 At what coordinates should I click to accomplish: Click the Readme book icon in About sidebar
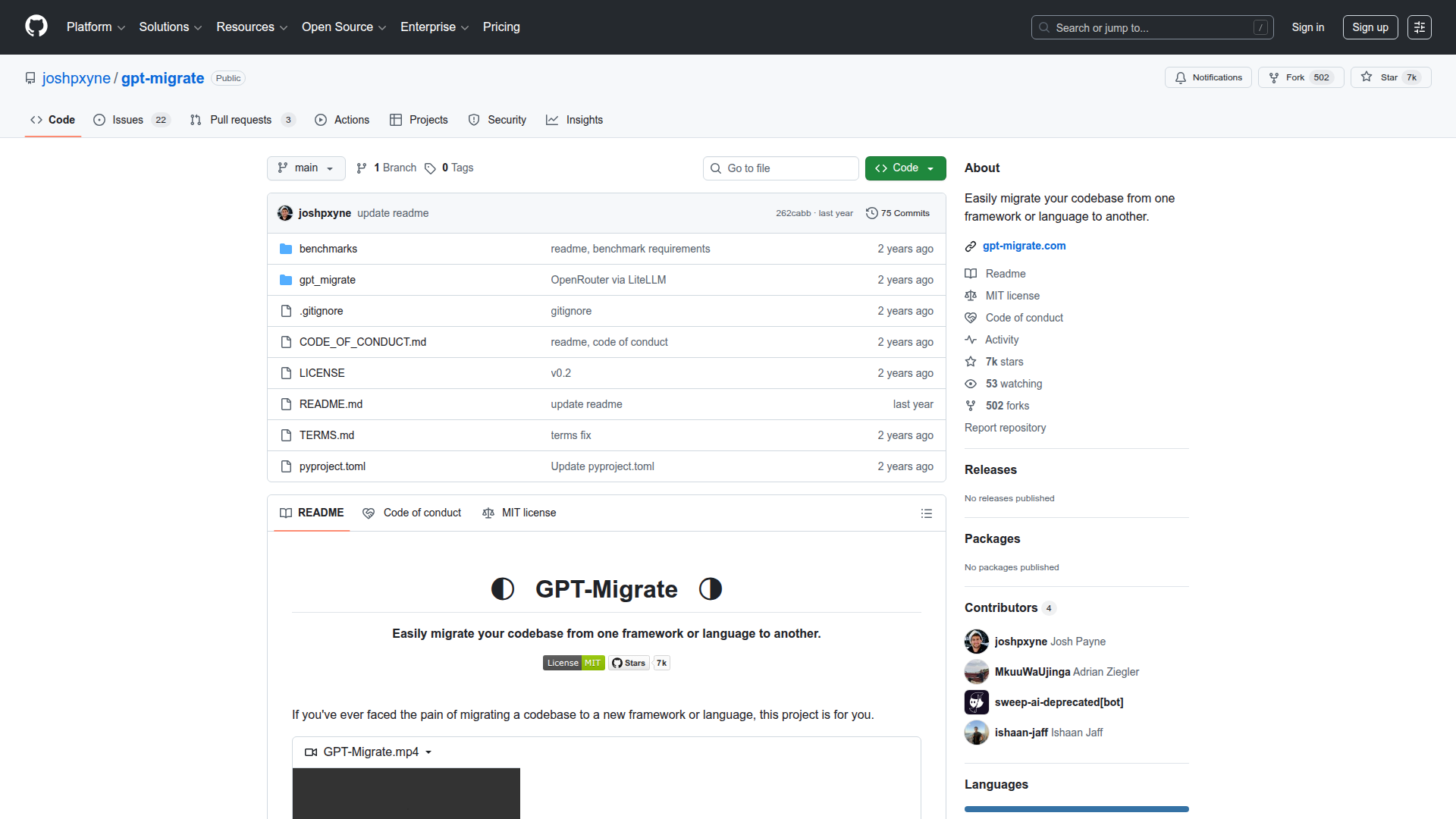pos(971,273)
